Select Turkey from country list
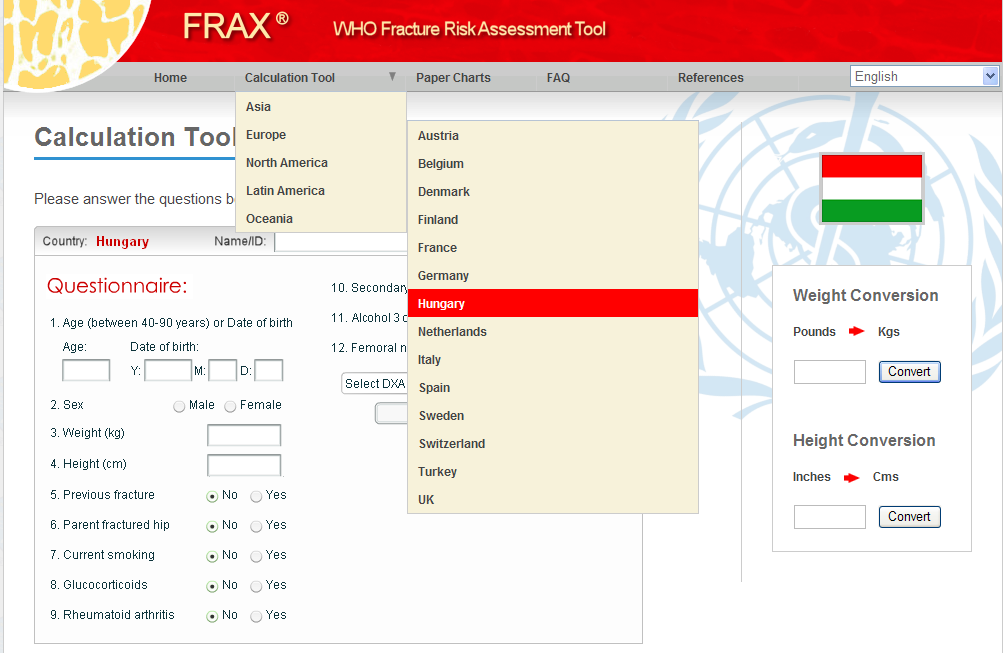This screenshot has width=1003, height=653. click(x=553, y=471)
